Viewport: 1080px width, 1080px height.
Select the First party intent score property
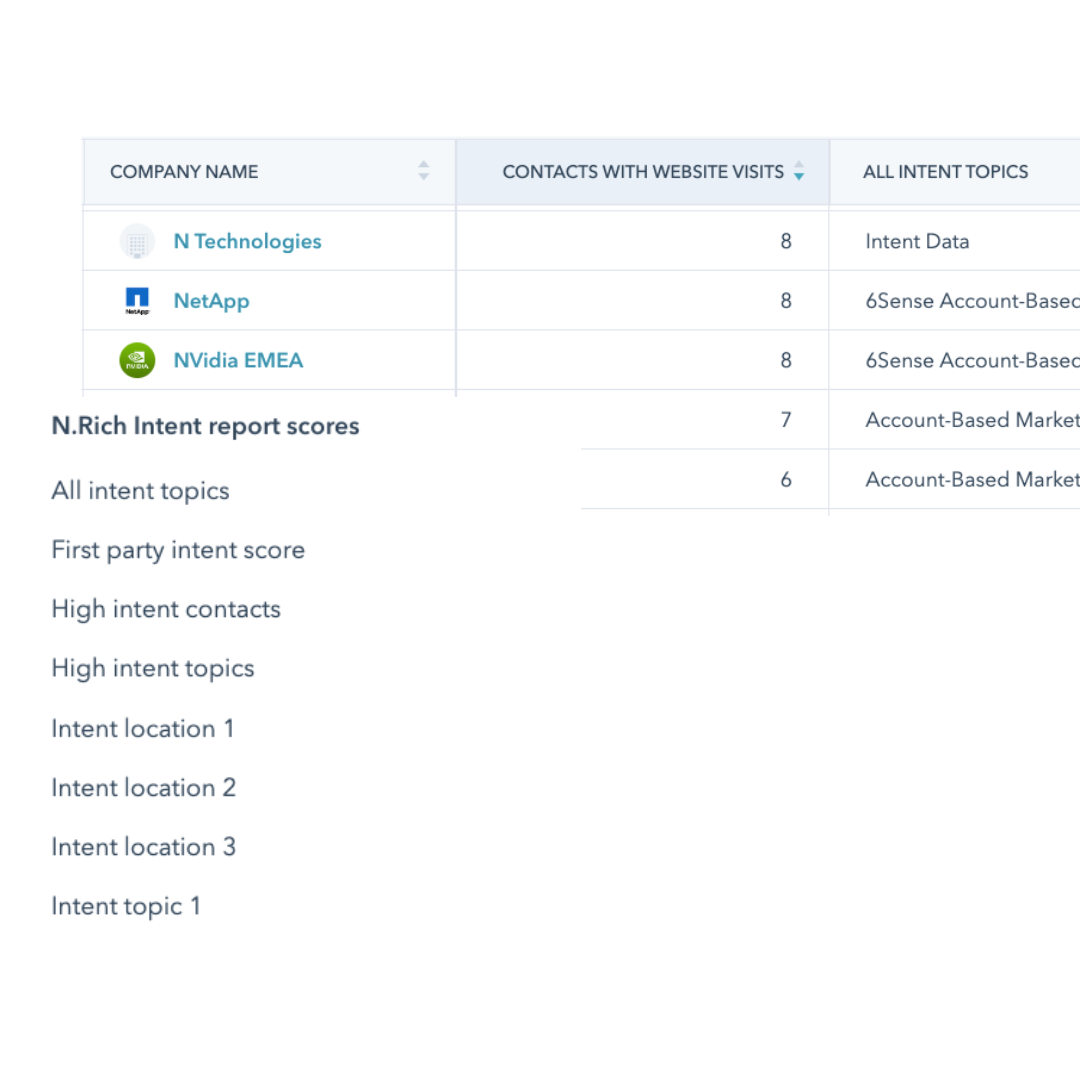pos(178,550)
